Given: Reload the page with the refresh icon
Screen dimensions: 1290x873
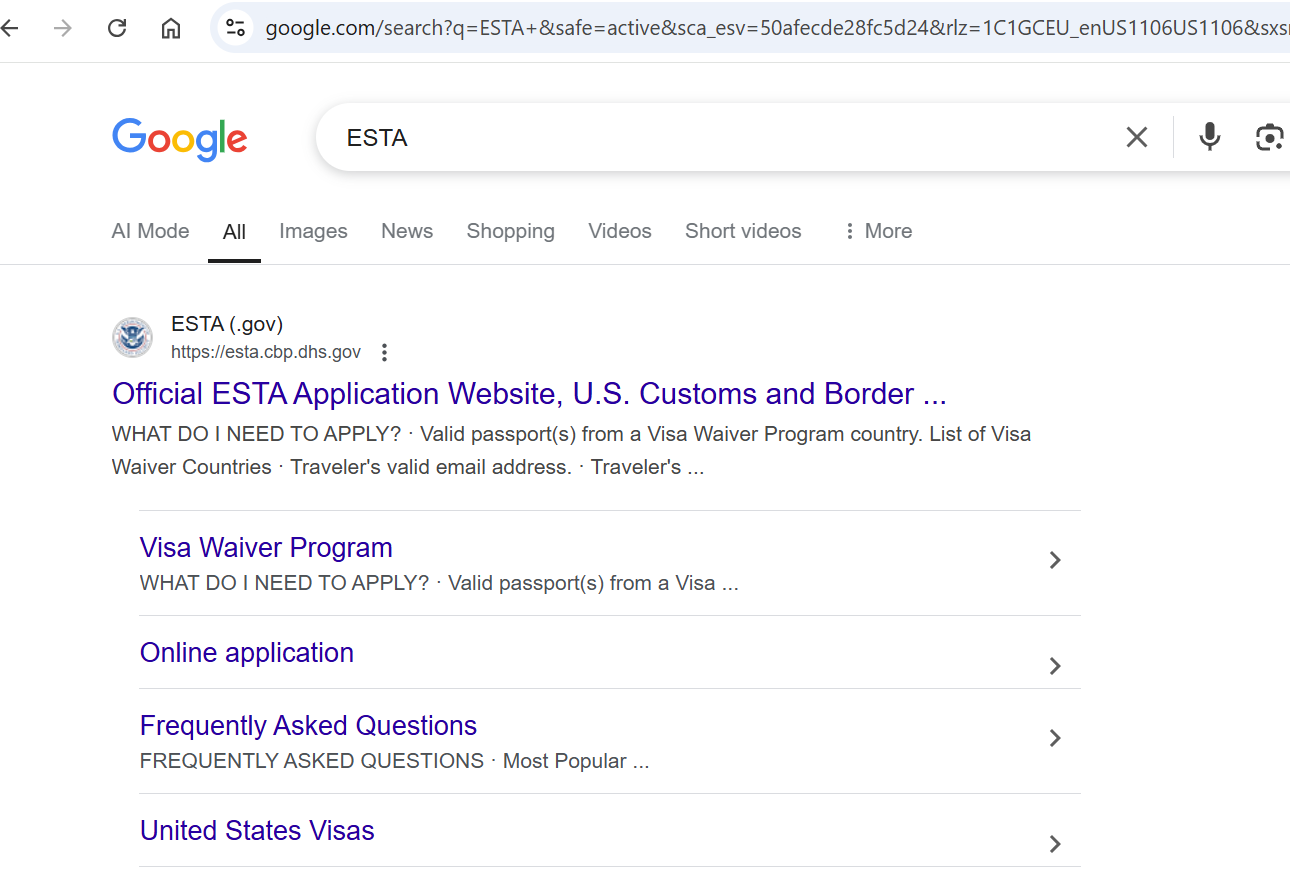Looking at the screenshot, I should click(x=117, y=28).
